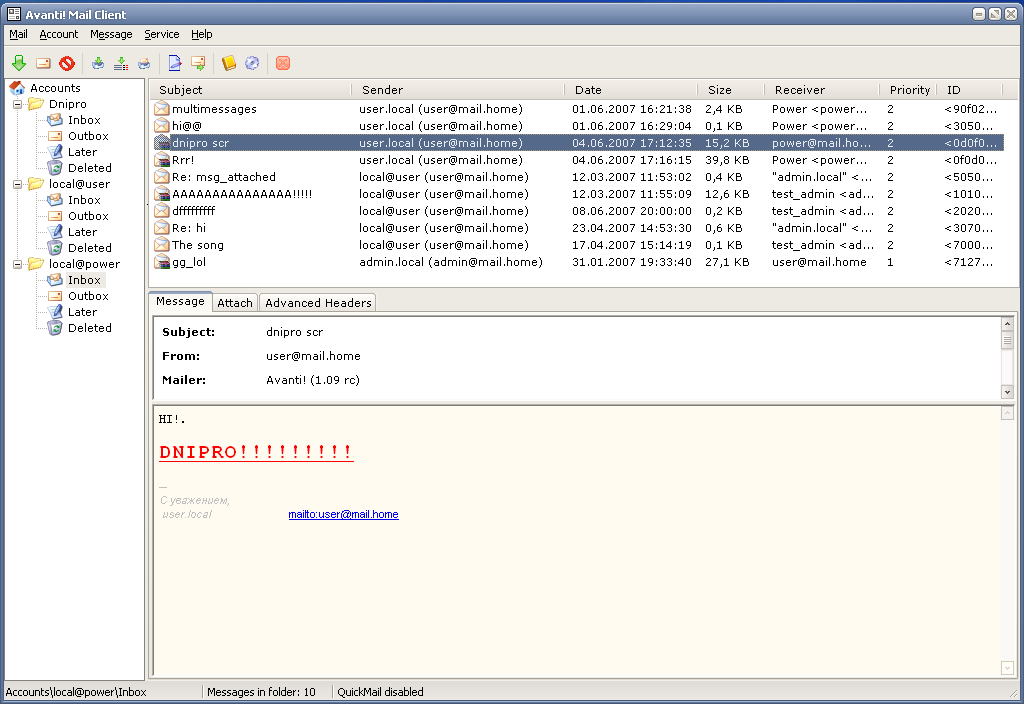
Task: Click the Accounts root house icon
Action: tap(17, 88)
